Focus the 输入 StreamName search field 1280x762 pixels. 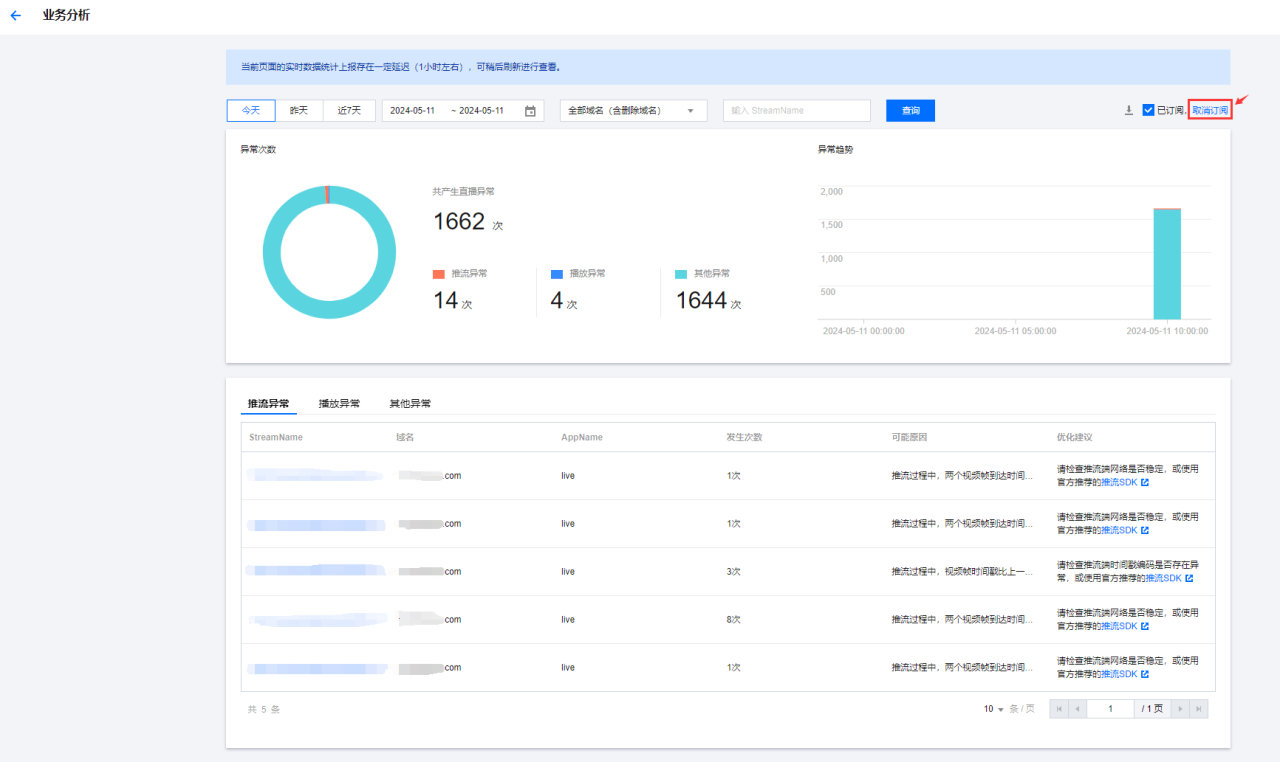797,111
